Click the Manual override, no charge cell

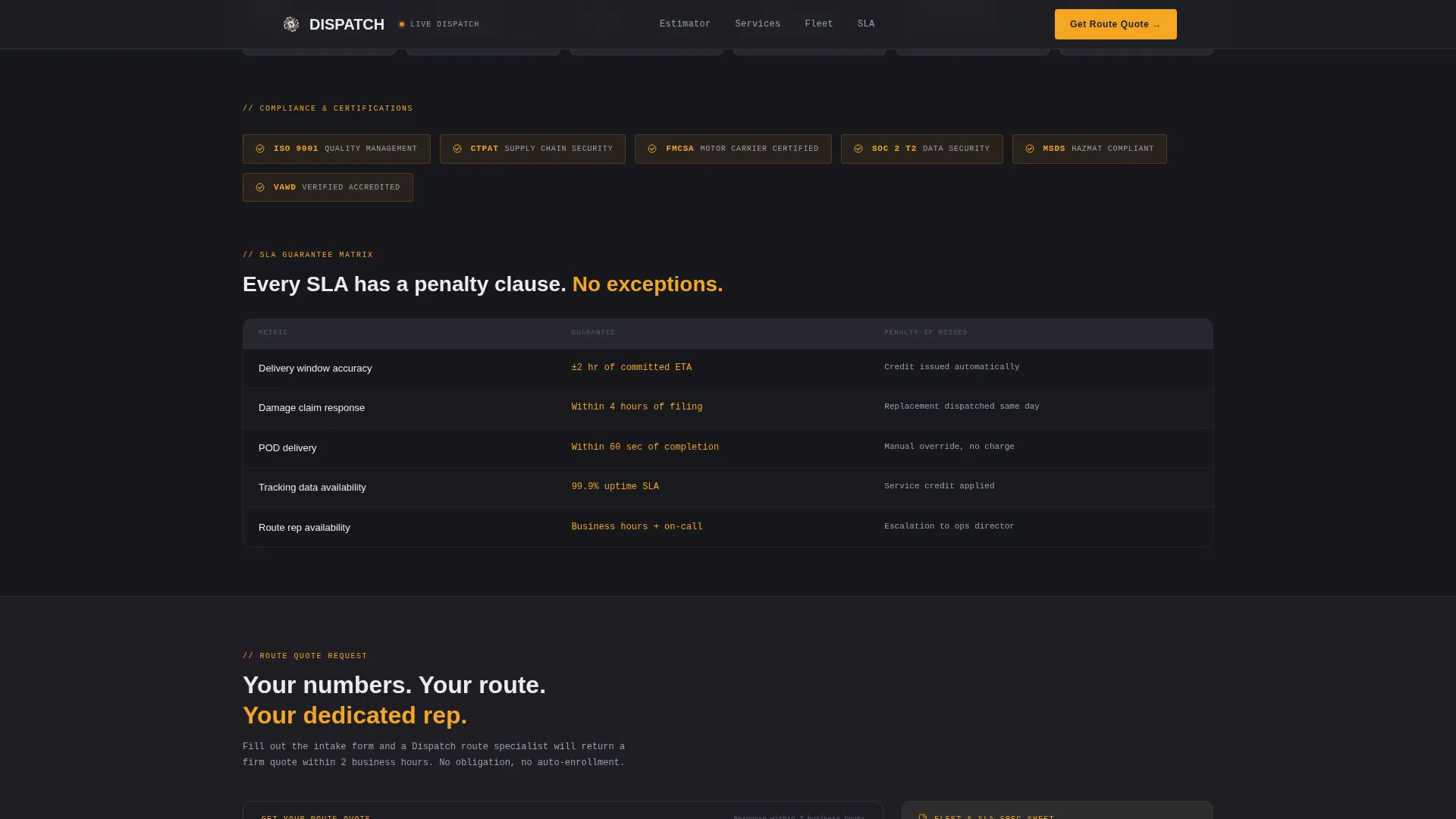point(949,447)
